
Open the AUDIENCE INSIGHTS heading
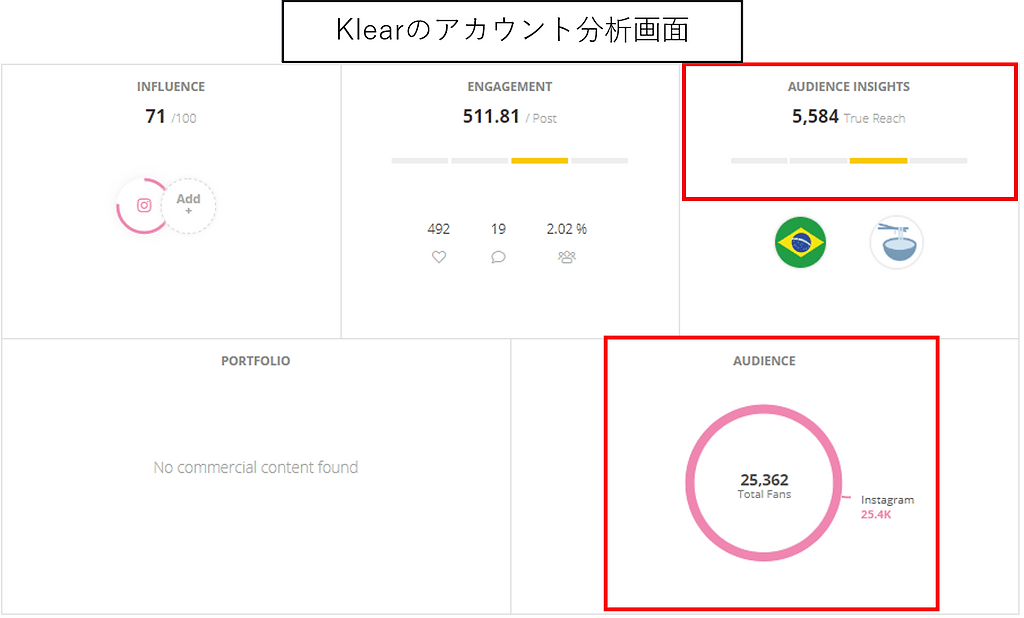pyautogui.click(x=848, y=86)
